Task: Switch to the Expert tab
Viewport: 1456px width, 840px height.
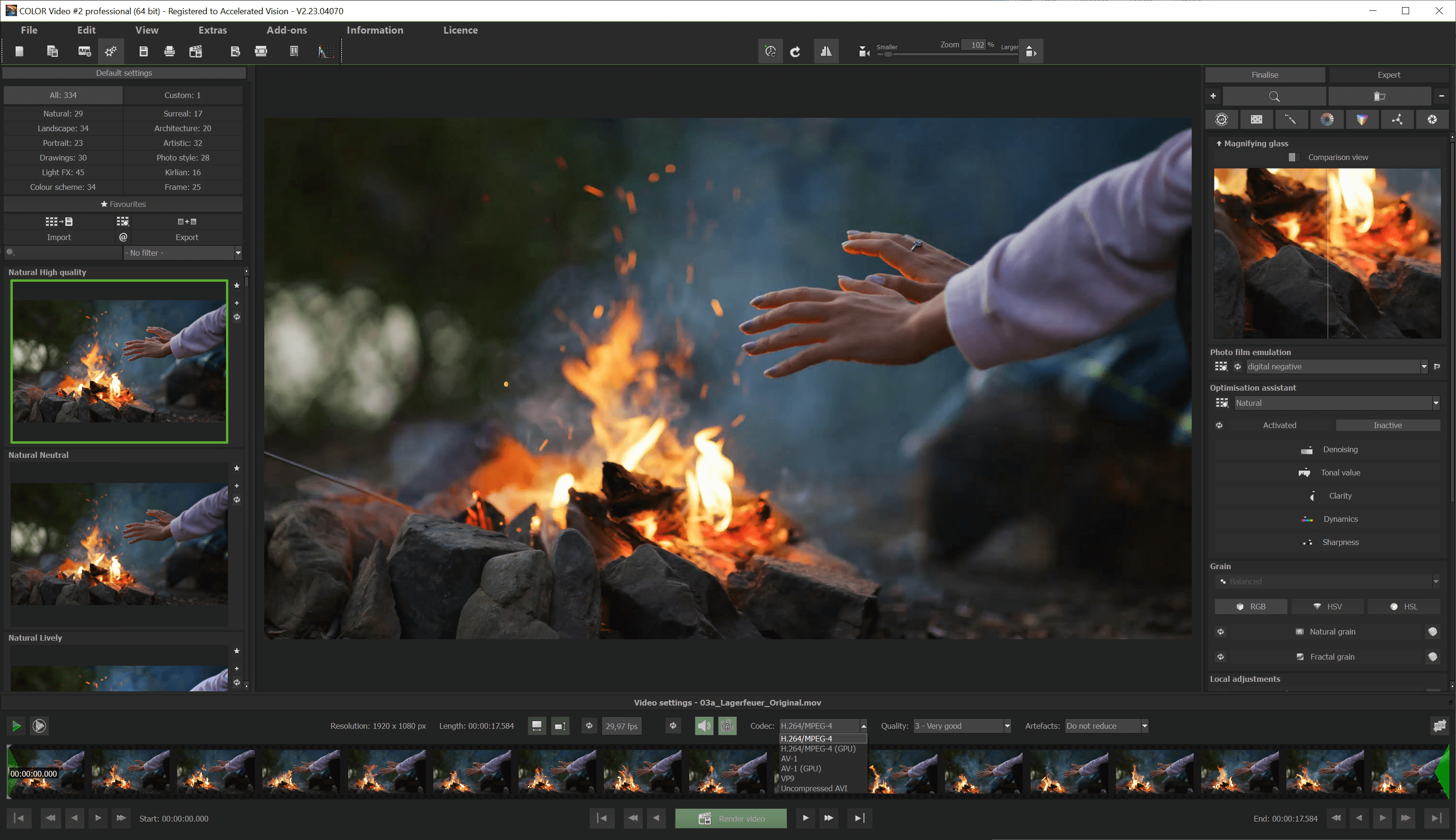Action: pos(1388,74)
